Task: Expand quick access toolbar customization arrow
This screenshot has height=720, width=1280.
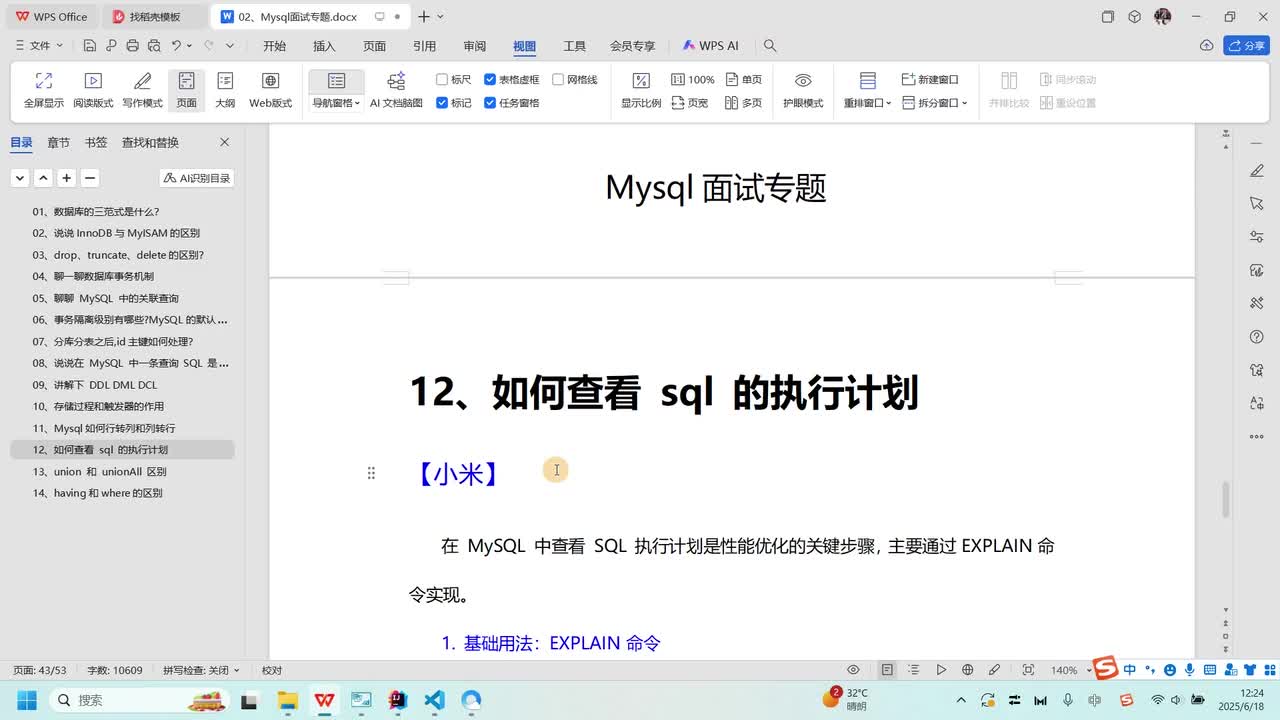Action: [230, 46]
